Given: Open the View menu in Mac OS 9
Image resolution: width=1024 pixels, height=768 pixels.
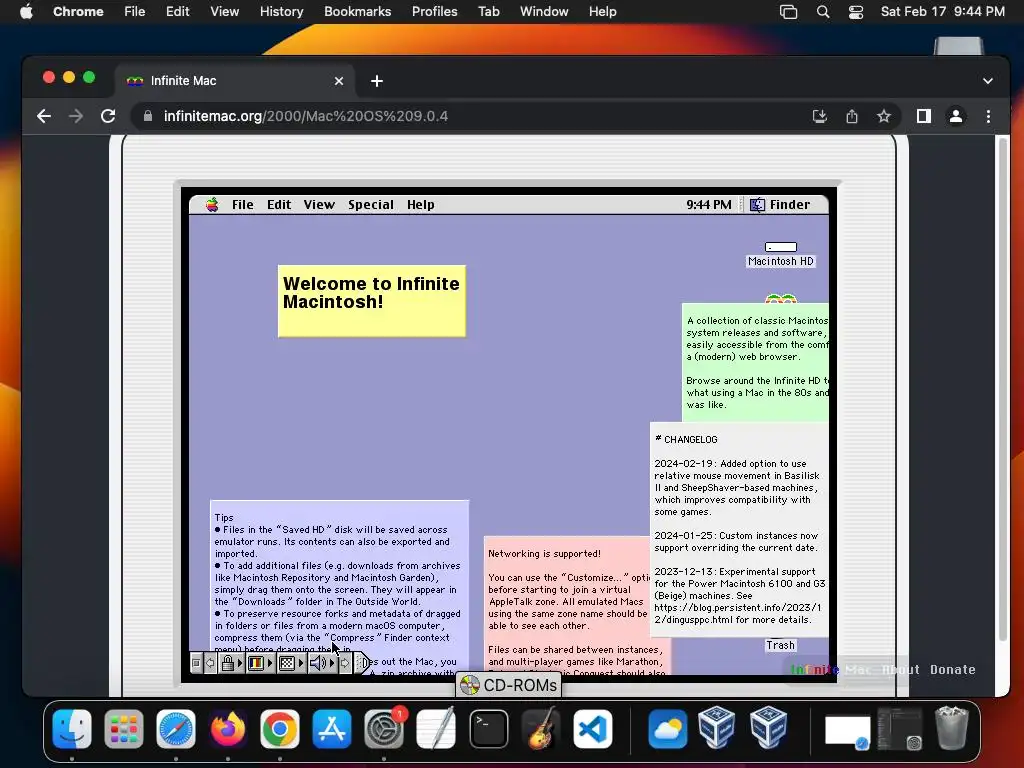Looking at the screenshot, I should (319, 204).
